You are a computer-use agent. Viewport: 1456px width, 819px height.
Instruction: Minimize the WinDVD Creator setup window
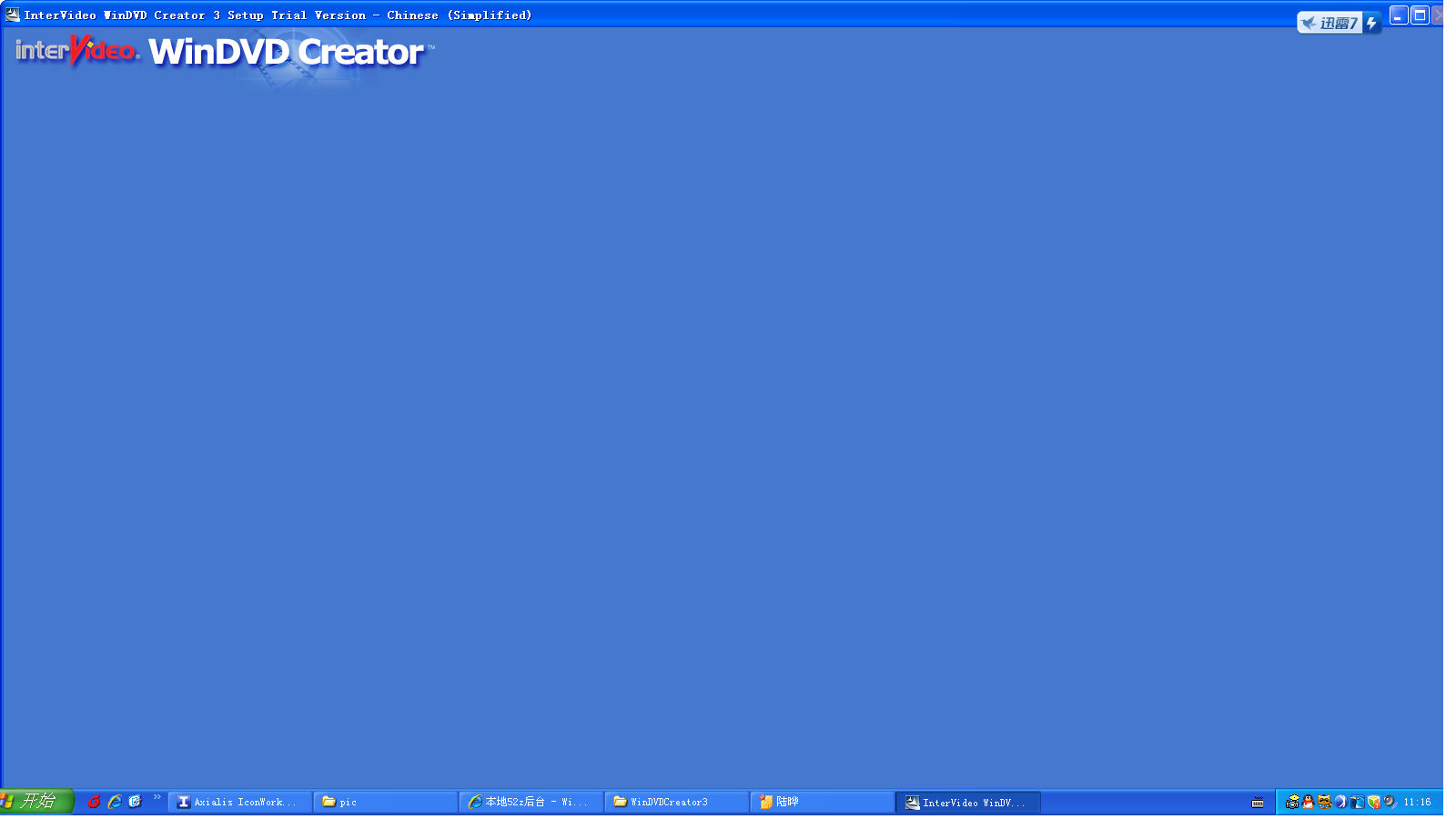[1399, 15]
